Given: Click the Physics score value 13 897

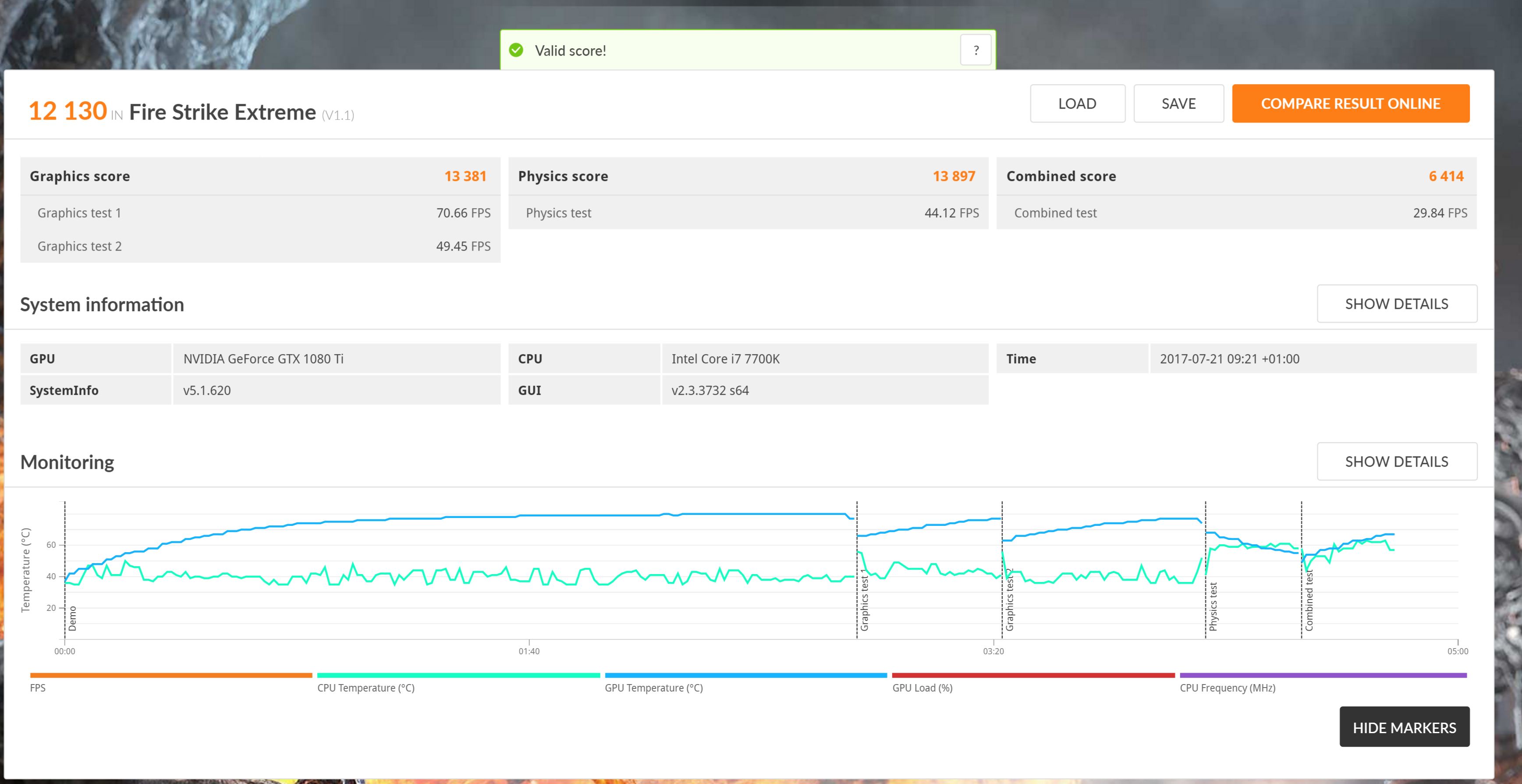Looking at the screenshot, I should coord(954,176).
